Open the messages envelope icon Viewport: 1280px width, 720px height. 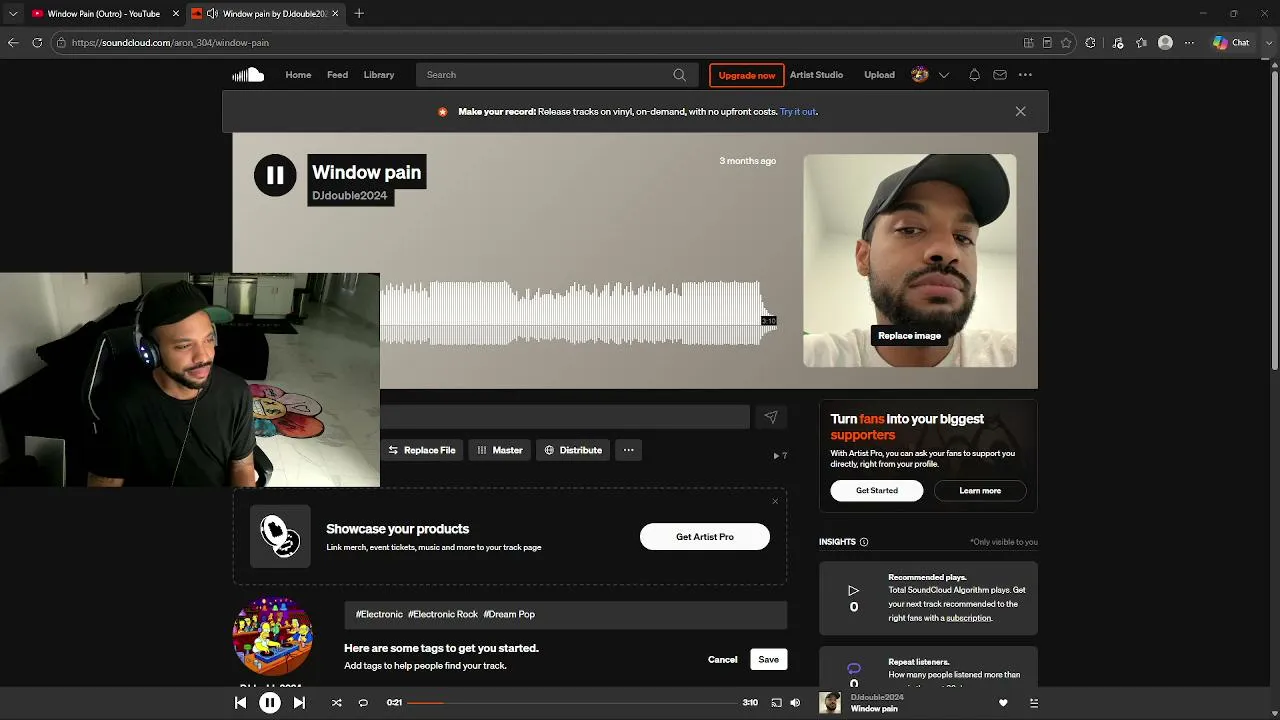tap(1000, 75)
